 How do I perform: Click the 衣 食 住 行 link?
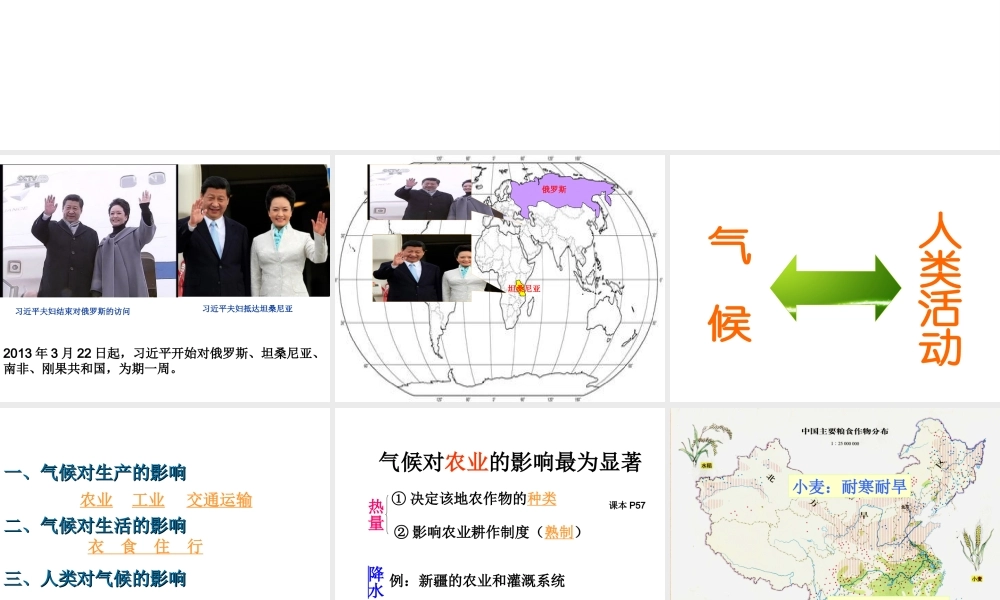[x=145, y=546]
